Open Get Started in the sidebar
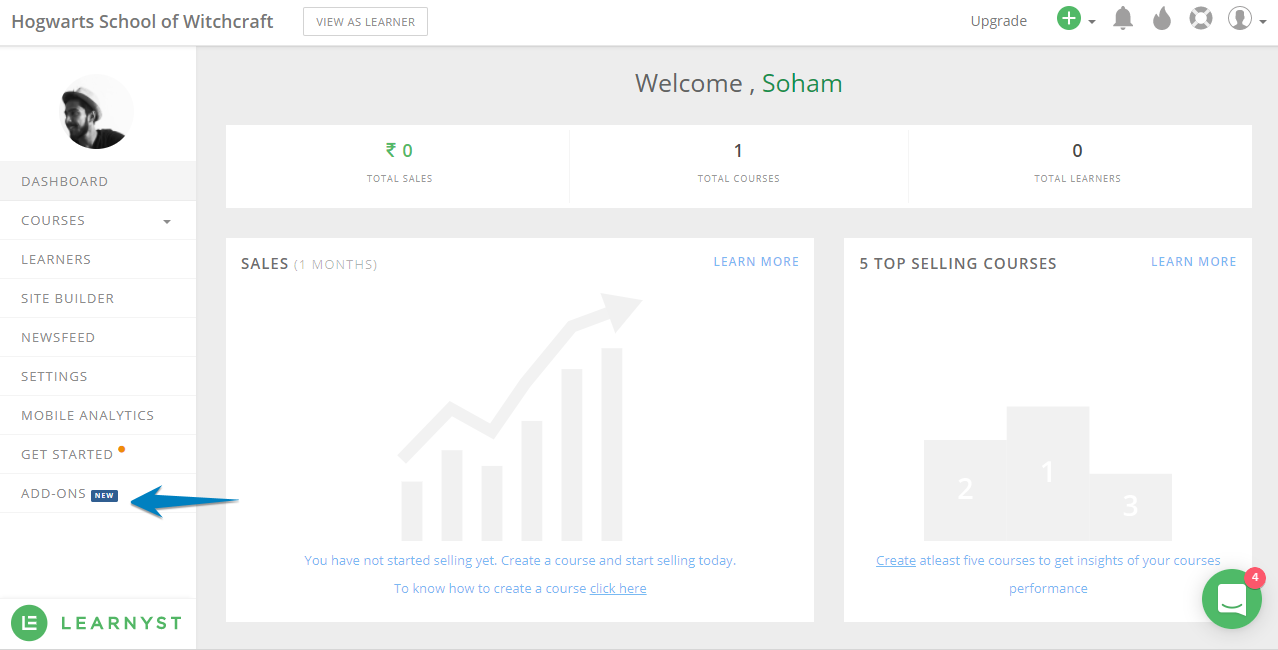The height and width of the screenshot is (650, 1278). 98,454
